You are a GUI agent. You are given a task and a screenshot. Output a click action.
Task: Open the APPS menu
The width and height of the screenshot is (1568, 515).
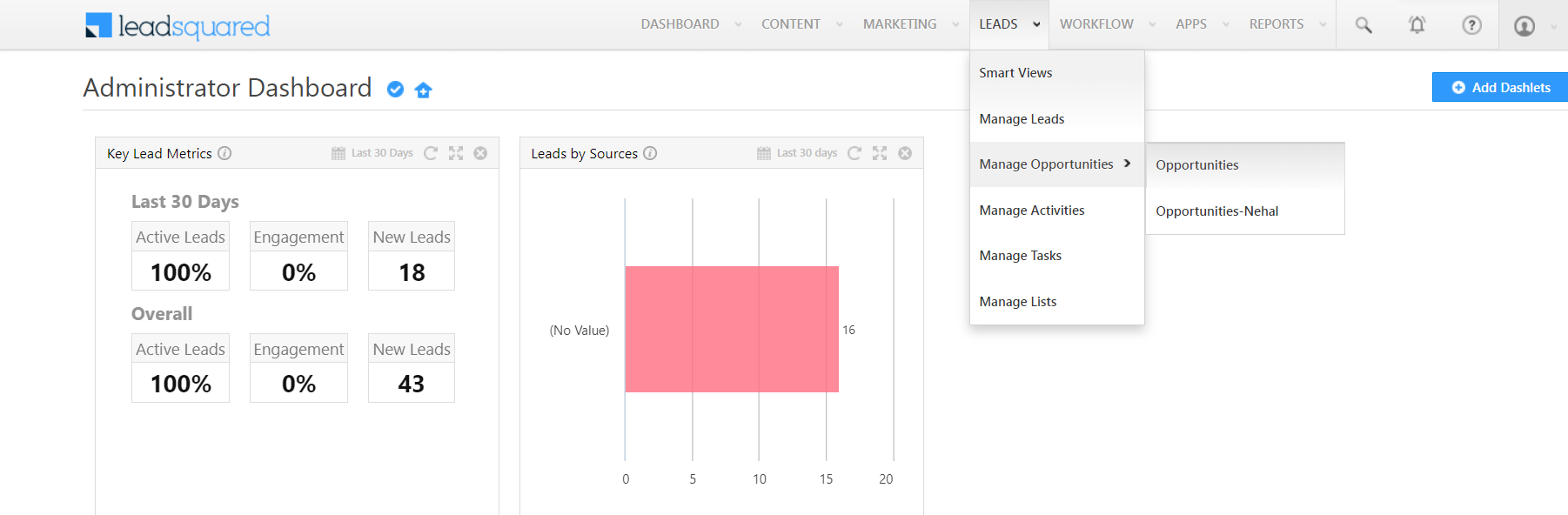[x=1191, y=24]
